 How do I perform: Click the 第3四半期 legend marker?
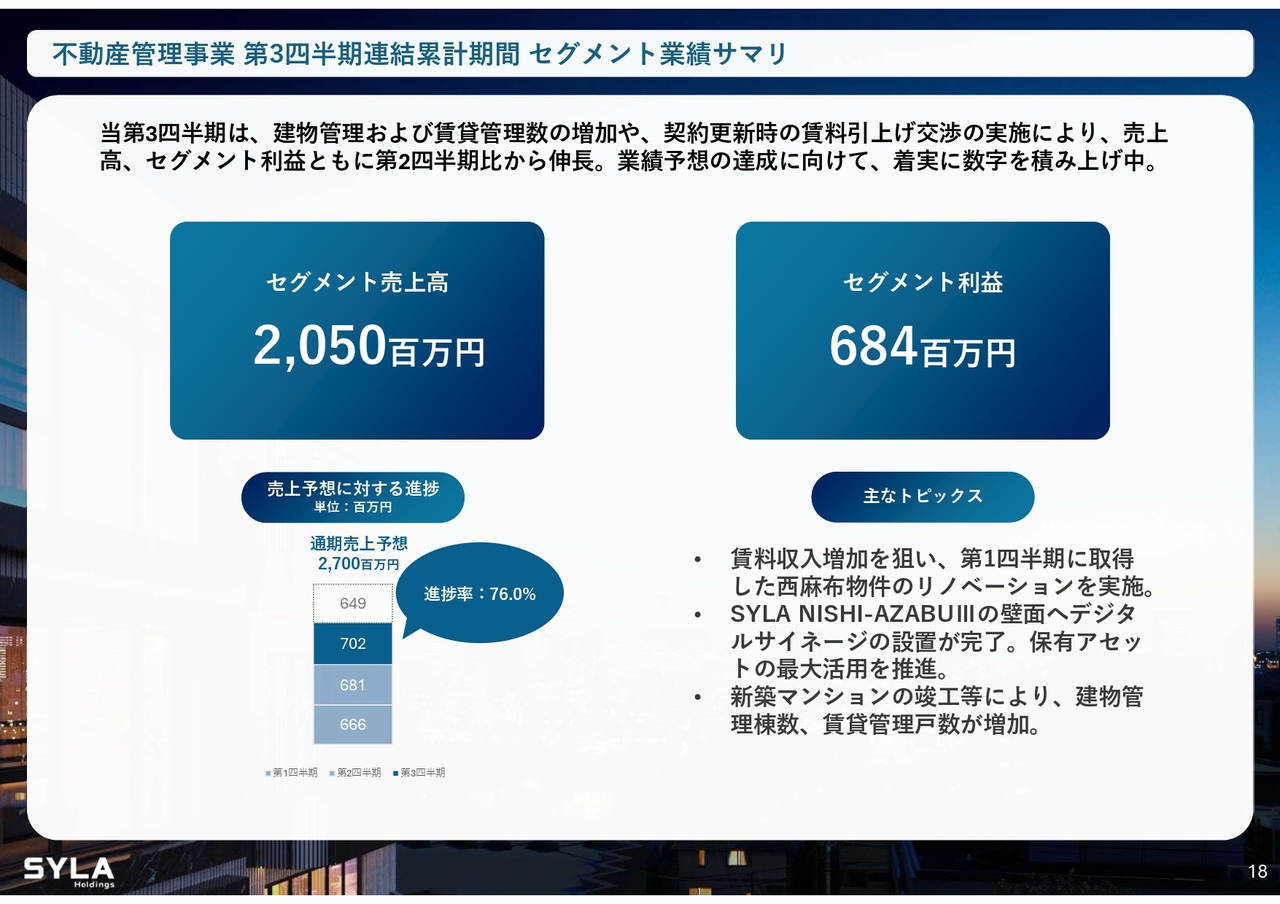click(396, 773)
